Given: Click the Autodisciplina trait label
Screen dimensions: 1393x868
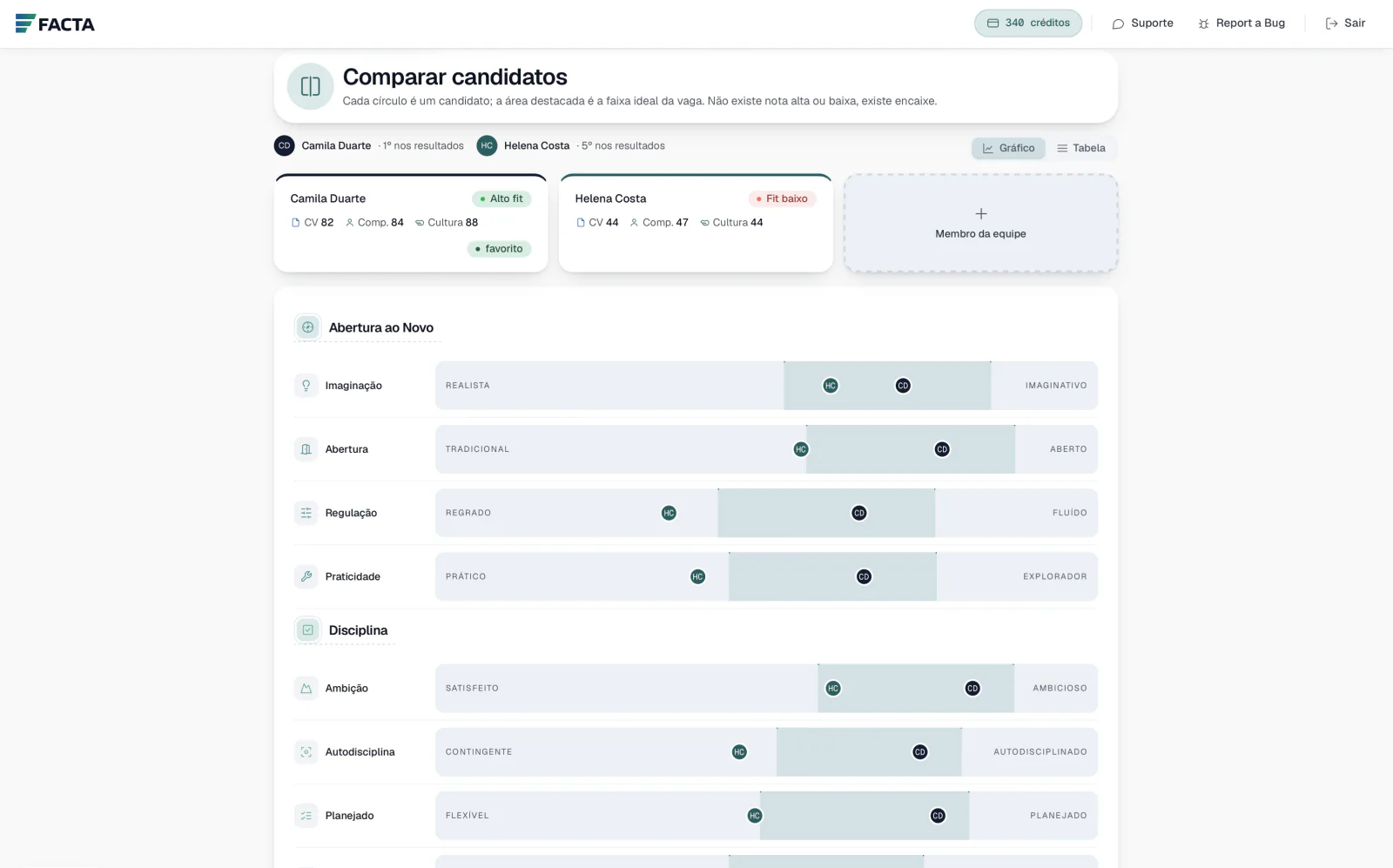Looking at the screenshot, I should coord(360,752).
